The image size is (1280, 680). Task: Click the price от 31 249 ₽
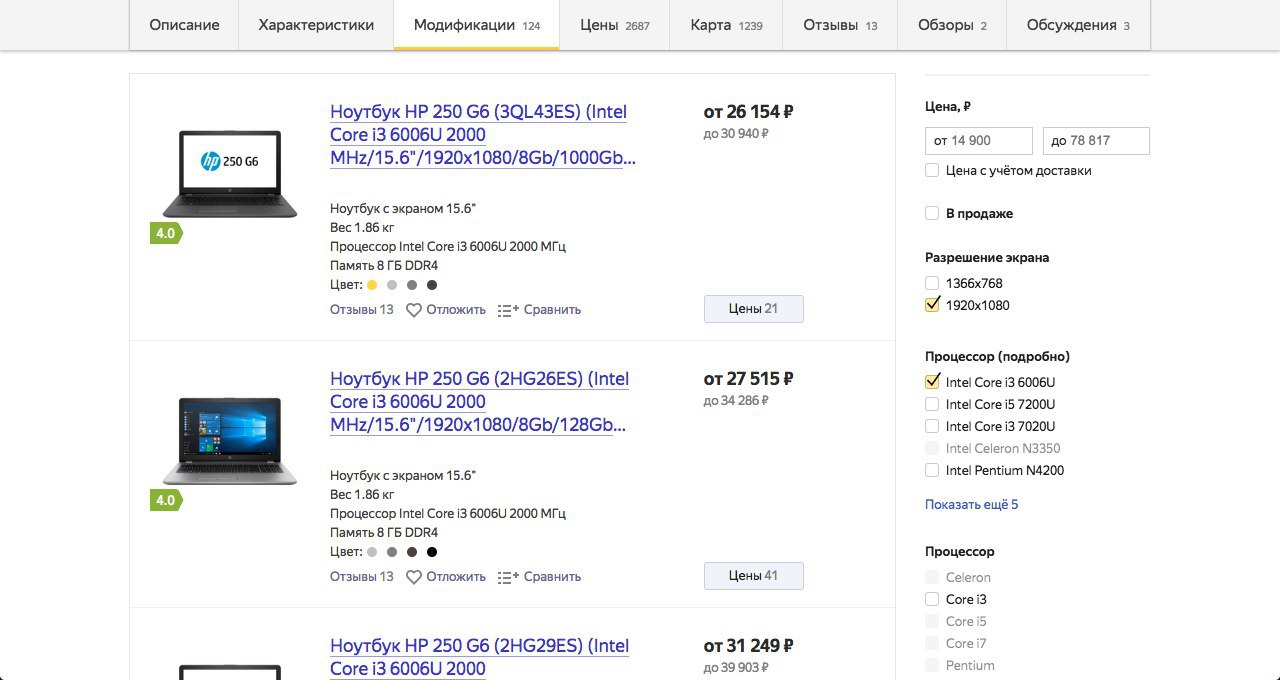(x=749, y=646)
